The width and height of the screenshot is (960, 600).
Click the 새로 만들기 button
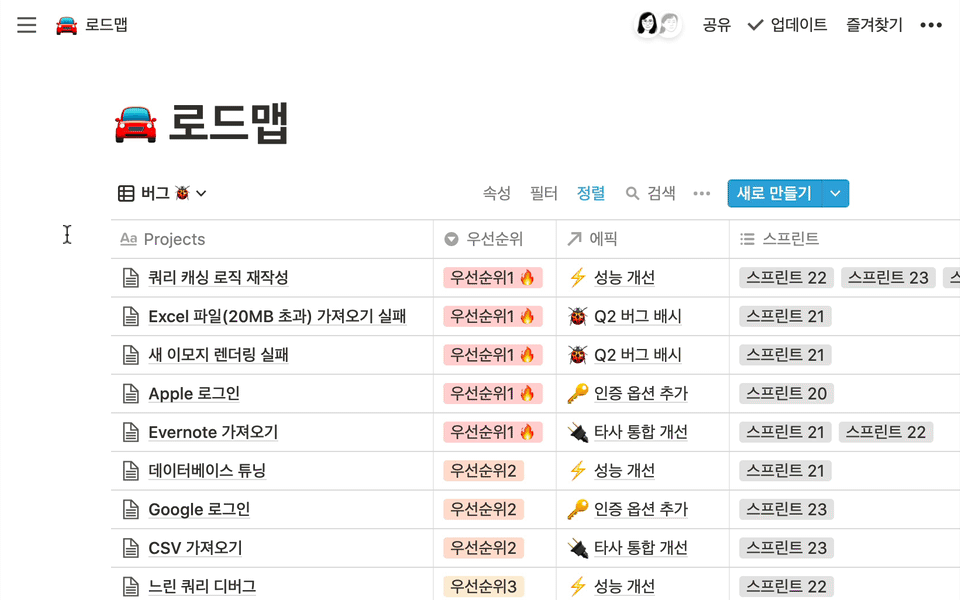tap(774, 194)
